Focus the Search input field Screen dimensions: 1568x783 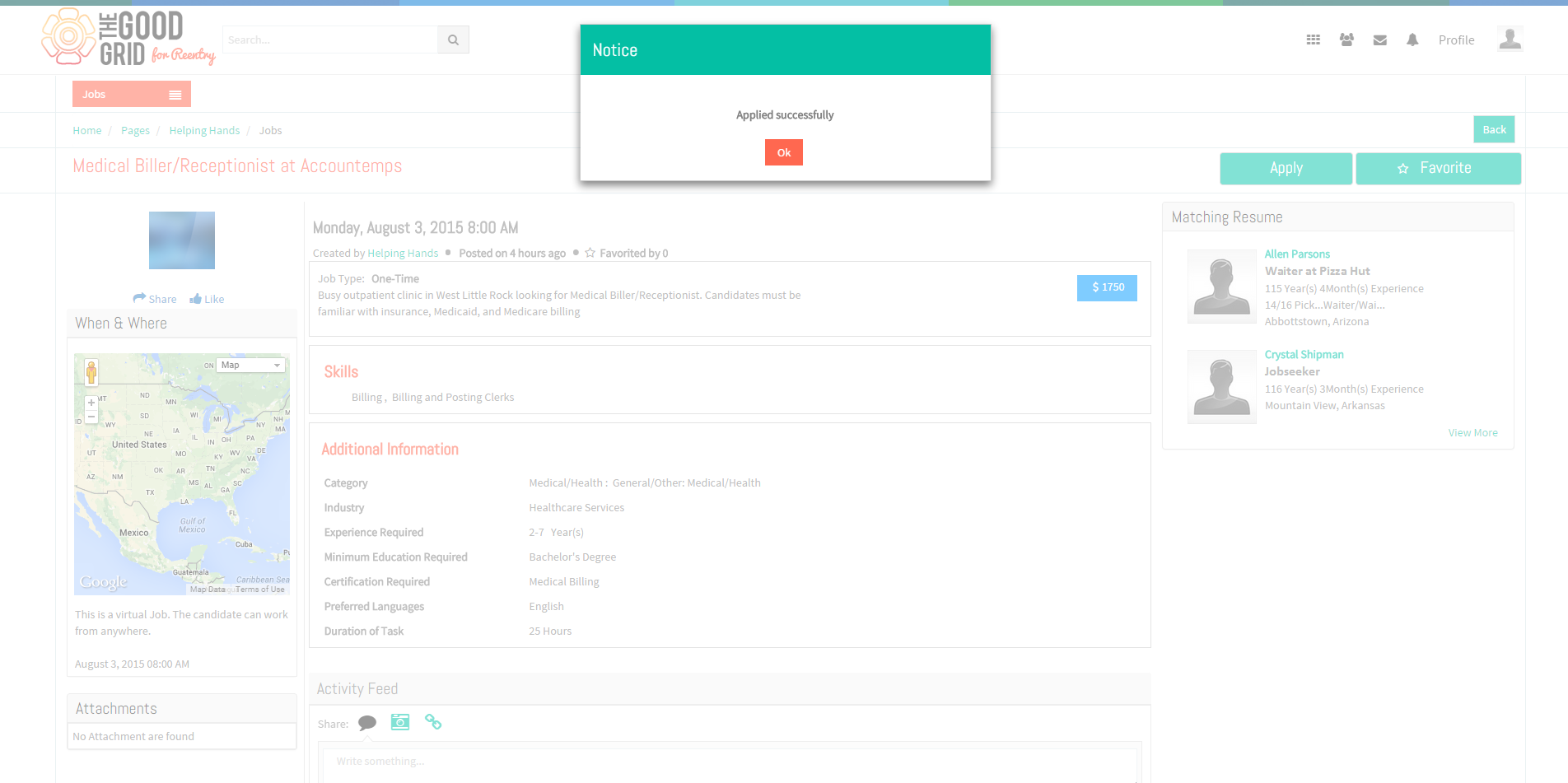click(329, 40)
